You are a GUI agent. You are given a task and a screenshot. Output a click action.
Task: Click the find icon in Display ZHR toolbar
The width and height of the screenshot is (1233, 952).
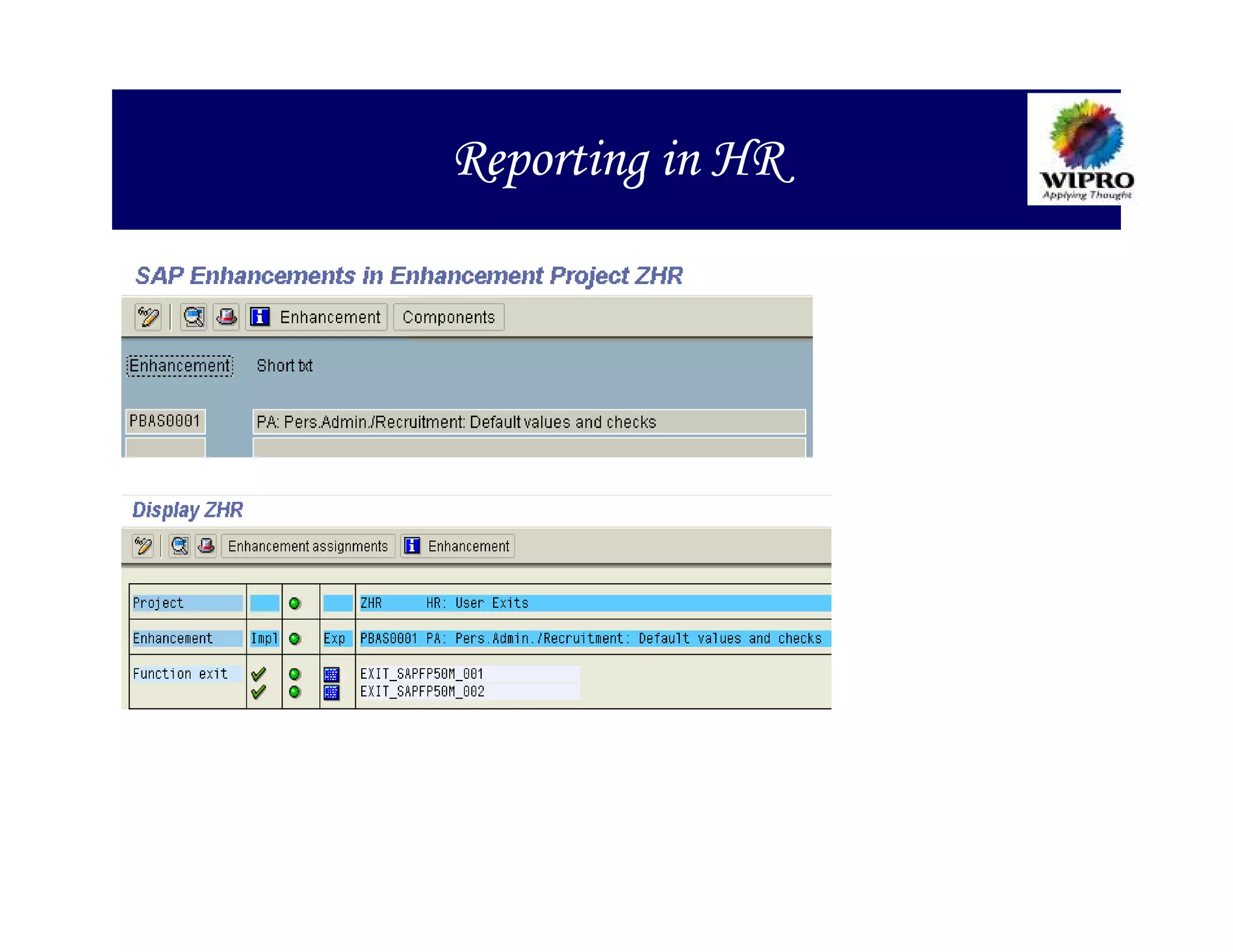tap(179, 546)
